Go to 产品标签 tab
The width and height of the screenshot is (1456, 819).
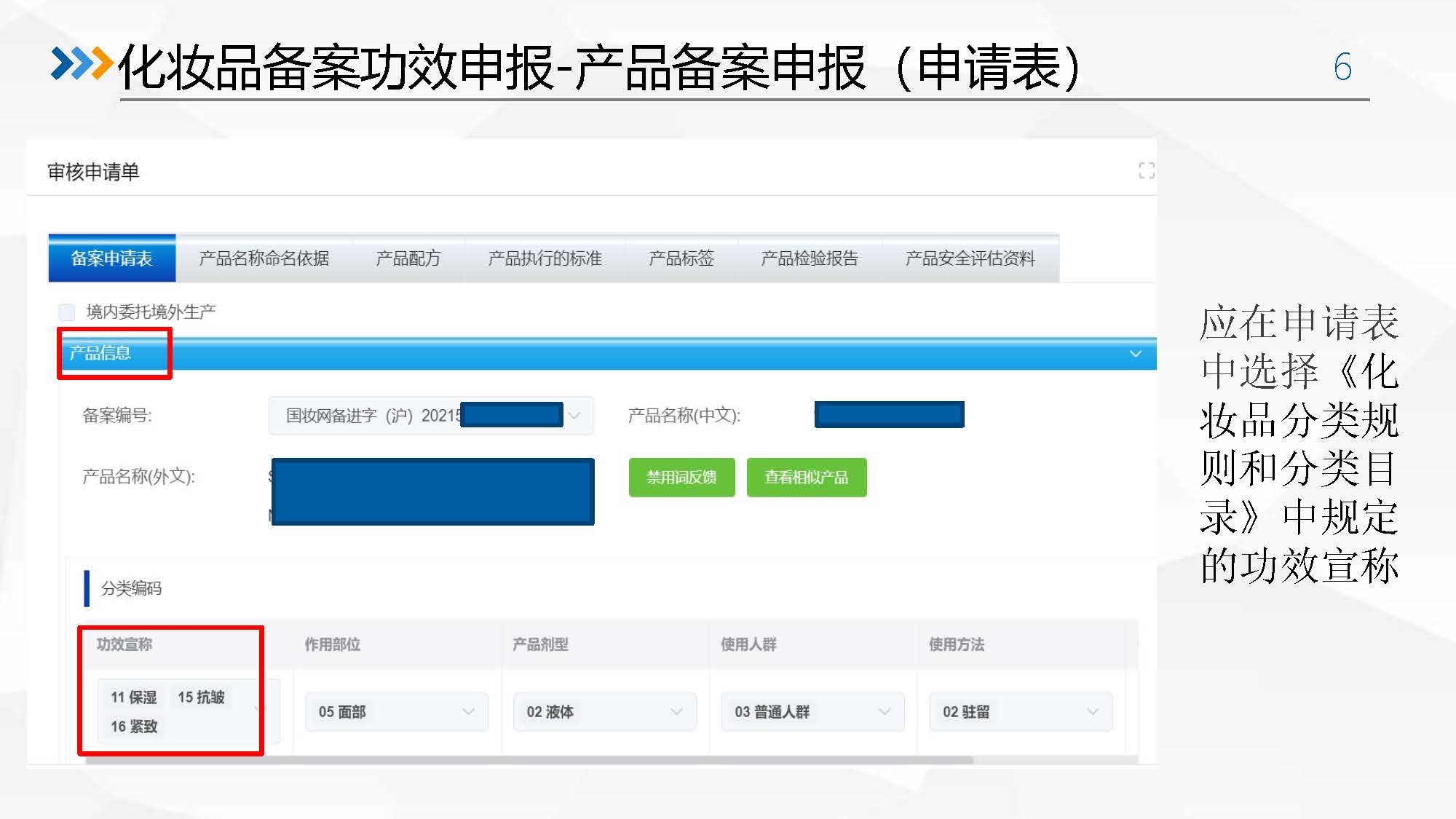coord(681,258)
